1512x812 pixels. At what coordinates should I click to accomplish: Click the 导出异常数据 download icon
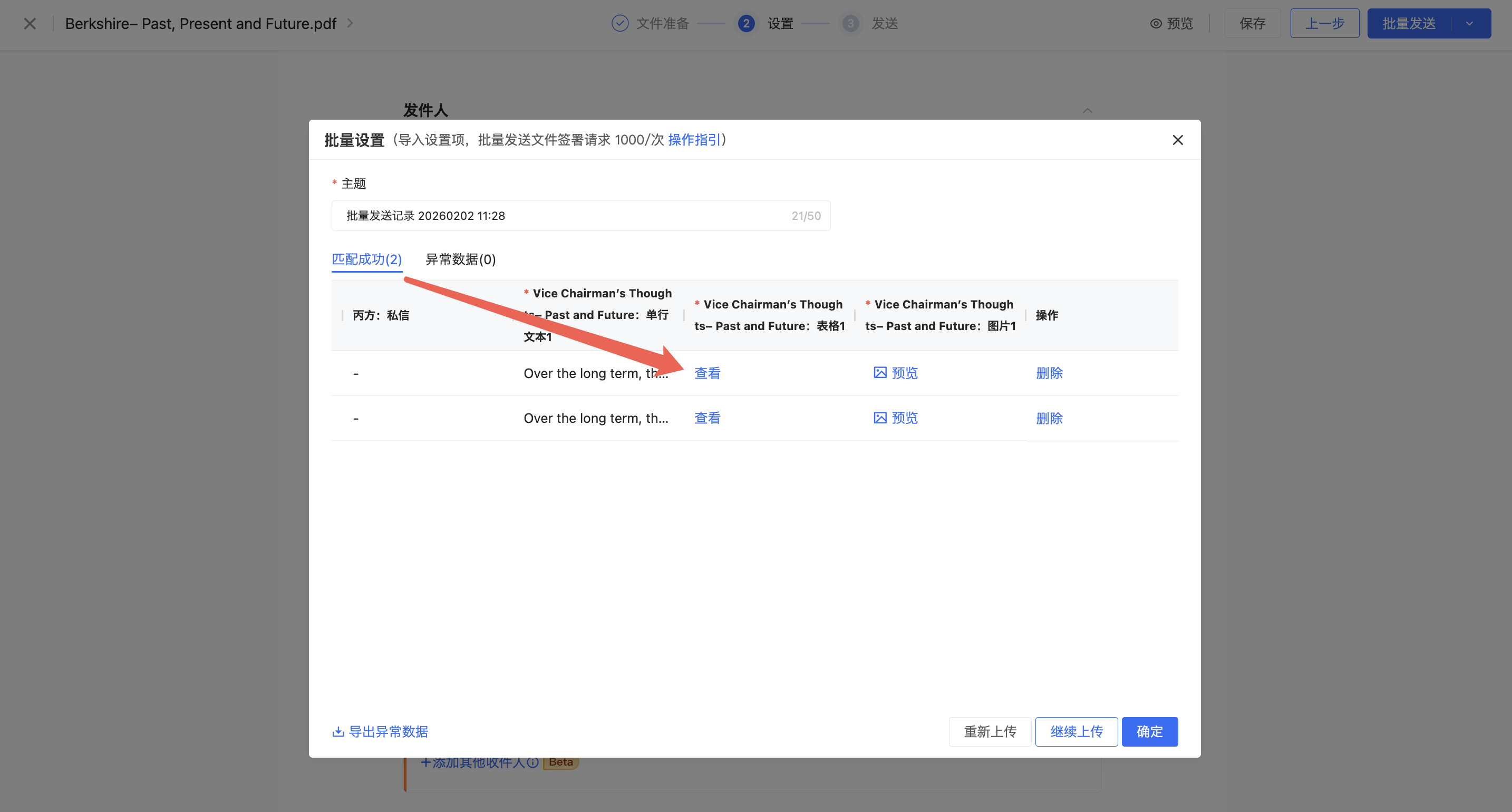tap(338, 731)
